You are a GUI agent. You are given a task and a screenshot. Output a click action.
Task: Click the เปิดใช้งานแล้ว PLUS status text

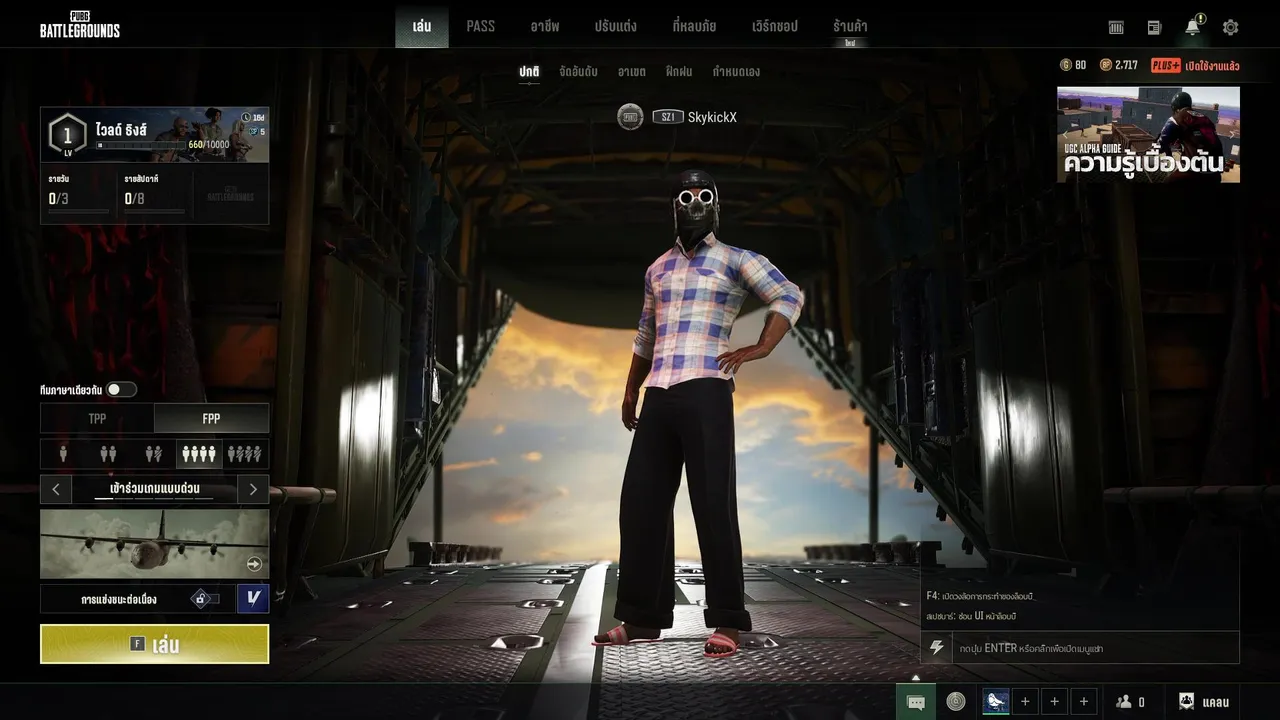(1212, 66)
